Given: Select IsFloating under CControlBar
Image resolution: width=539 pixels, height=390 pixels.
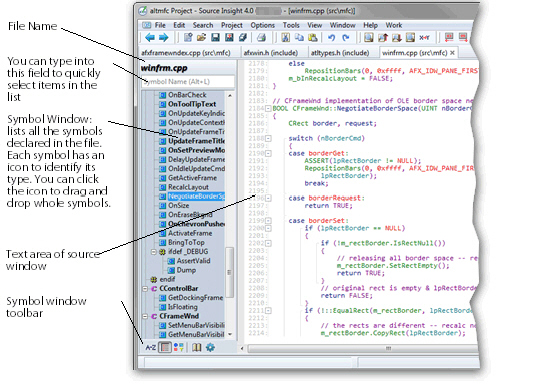Looking at the screenshot, I should click(x=183, y=307).
